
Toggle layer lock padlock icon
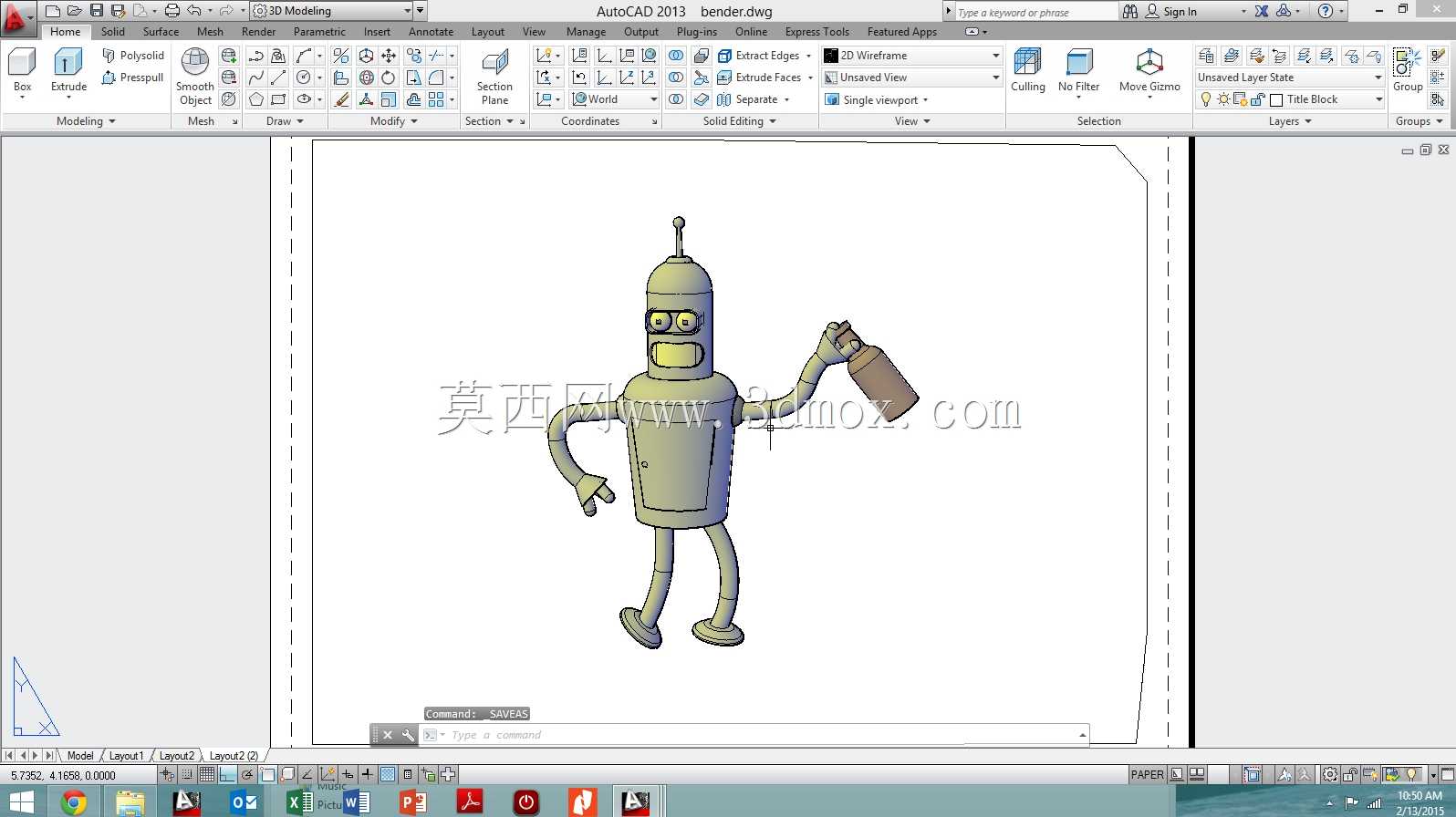click(1258, 99)
